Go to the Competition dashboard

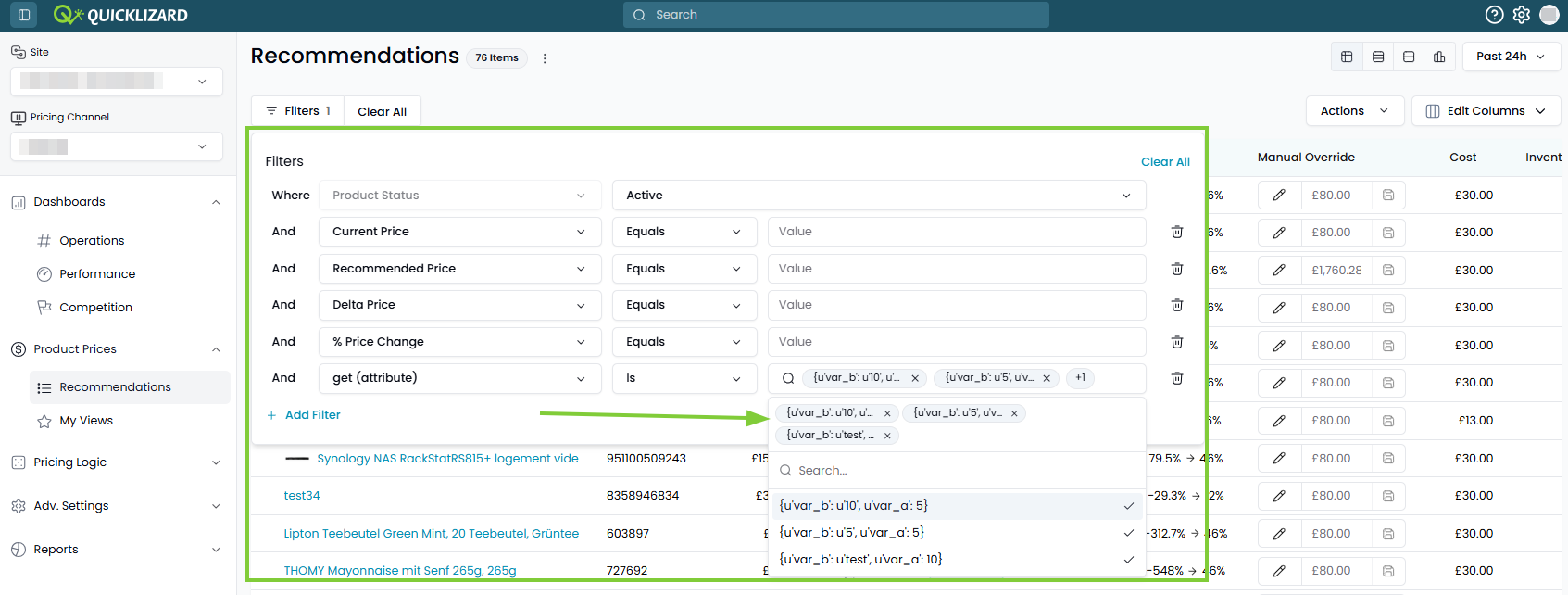[95, 308]
